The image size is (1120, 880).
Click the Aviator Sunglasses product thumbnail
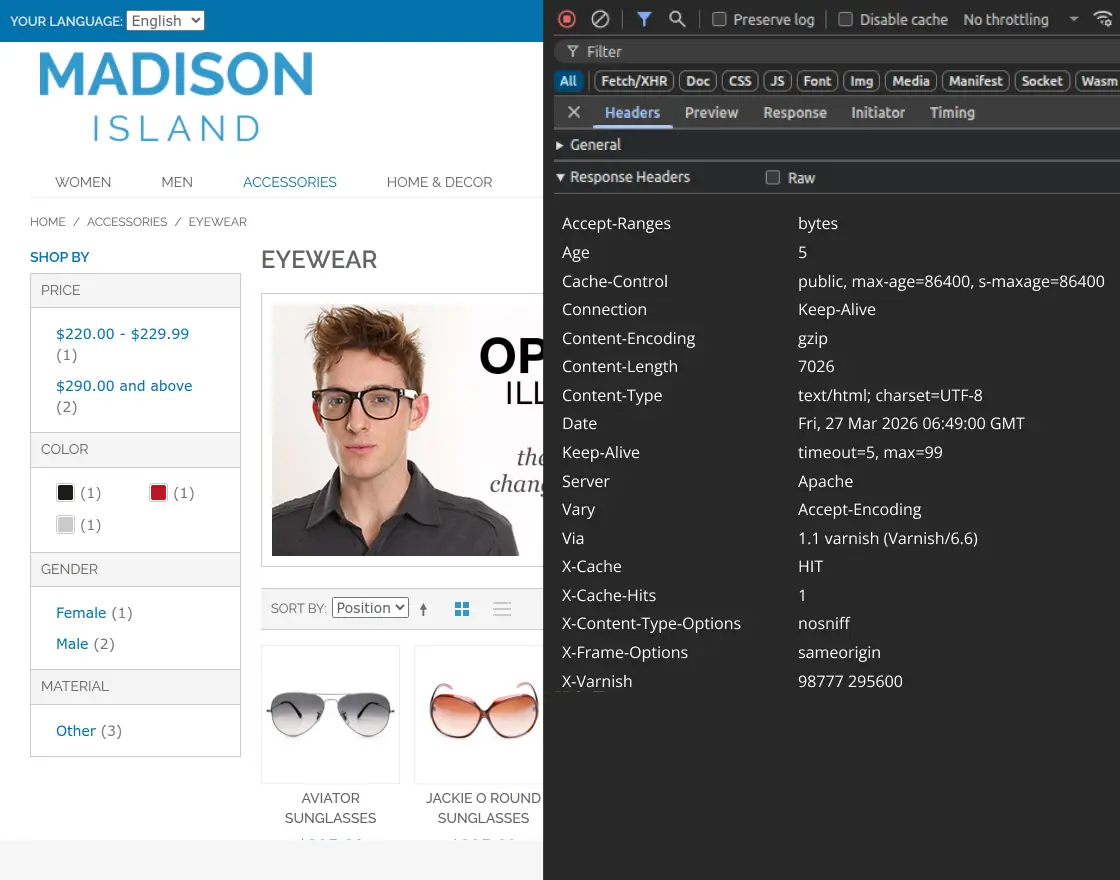point(330,713)
